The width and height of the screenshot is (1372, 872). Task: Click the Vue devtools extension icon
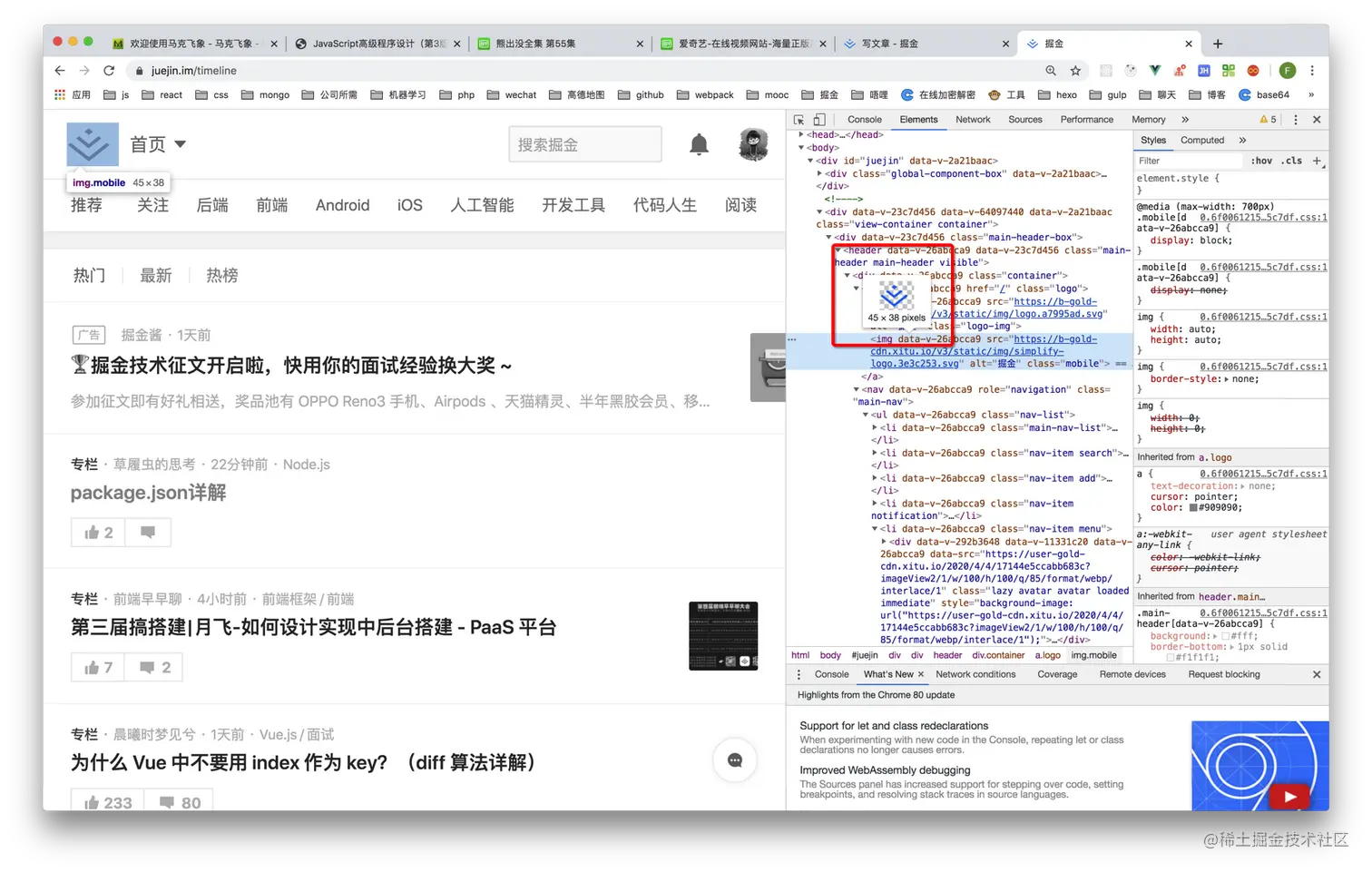[x=1154, y=71]
